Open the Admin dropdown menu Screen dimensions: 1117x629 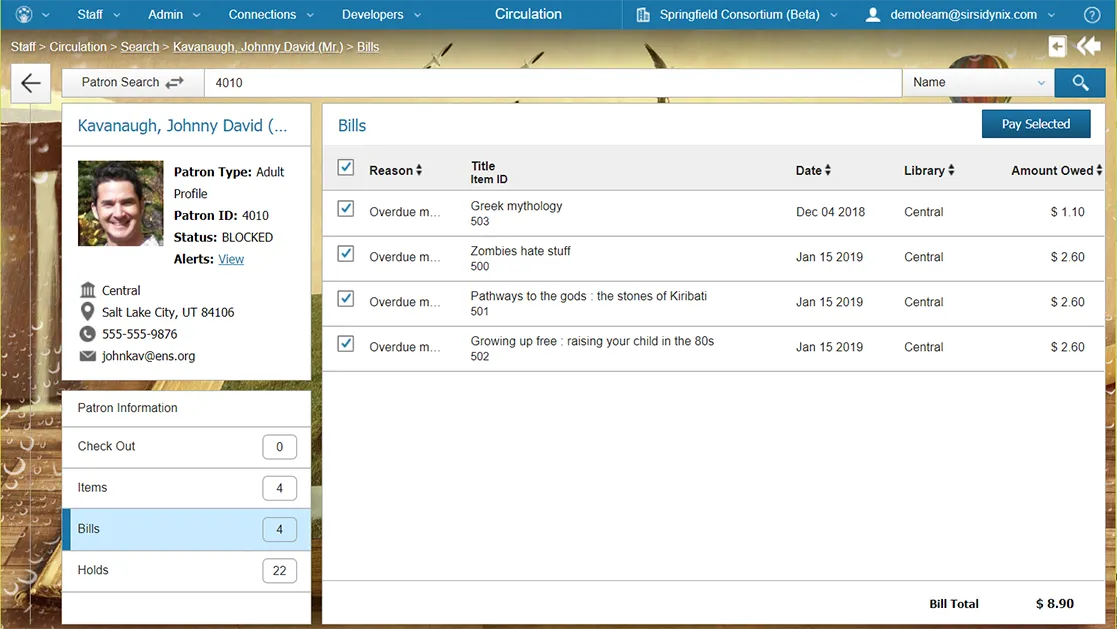174,14
